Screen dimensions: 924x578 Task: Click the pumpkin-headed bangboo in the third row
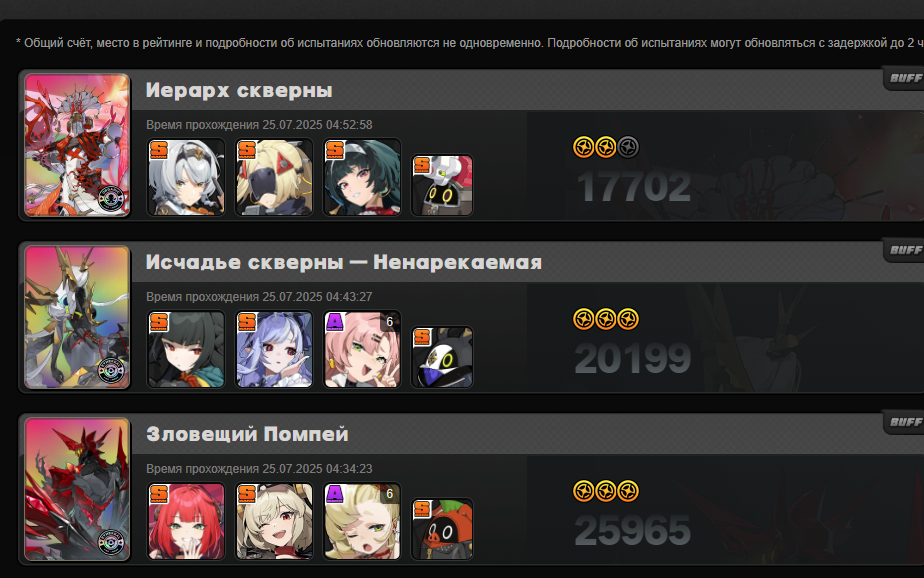(x=442, y=529)
